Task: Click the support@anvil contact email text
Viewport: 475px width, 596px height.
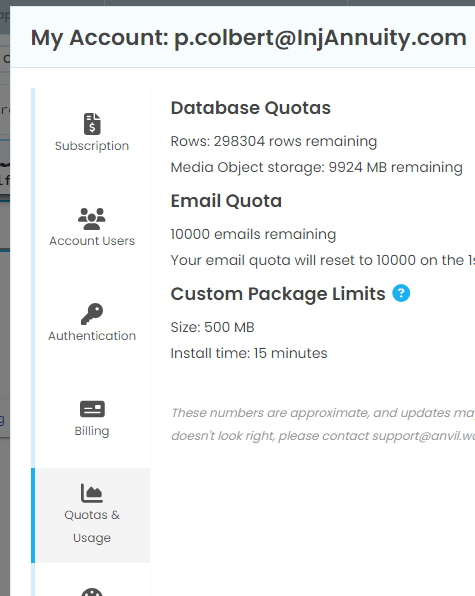Action: (423, 436)
